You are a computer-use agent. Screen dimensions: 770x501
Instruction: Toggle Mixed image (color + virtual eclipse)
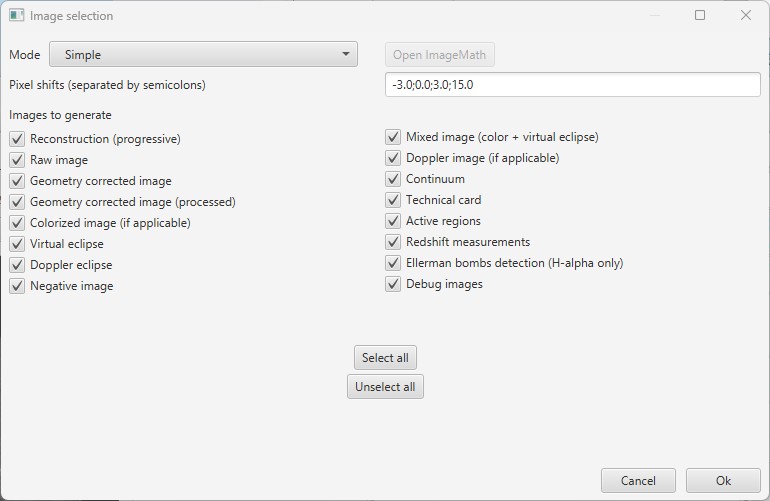tap(393, 137)
